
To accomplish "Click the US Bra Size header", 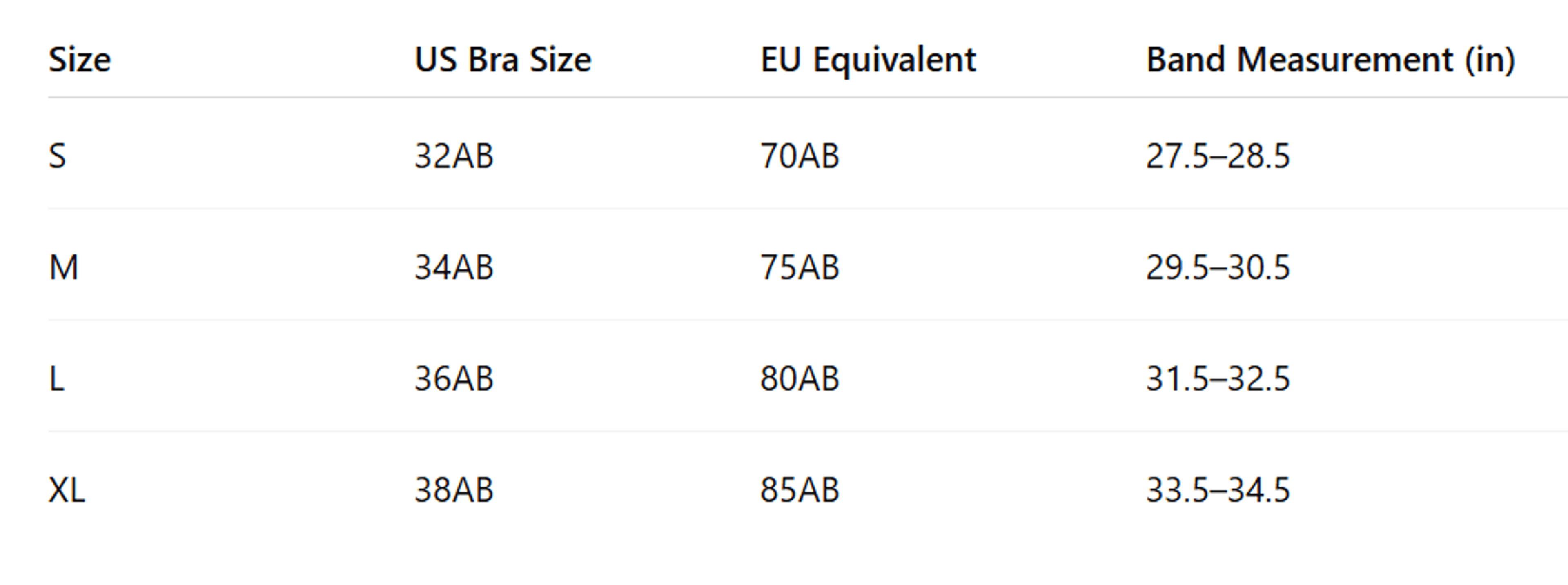I will (503, 60).
